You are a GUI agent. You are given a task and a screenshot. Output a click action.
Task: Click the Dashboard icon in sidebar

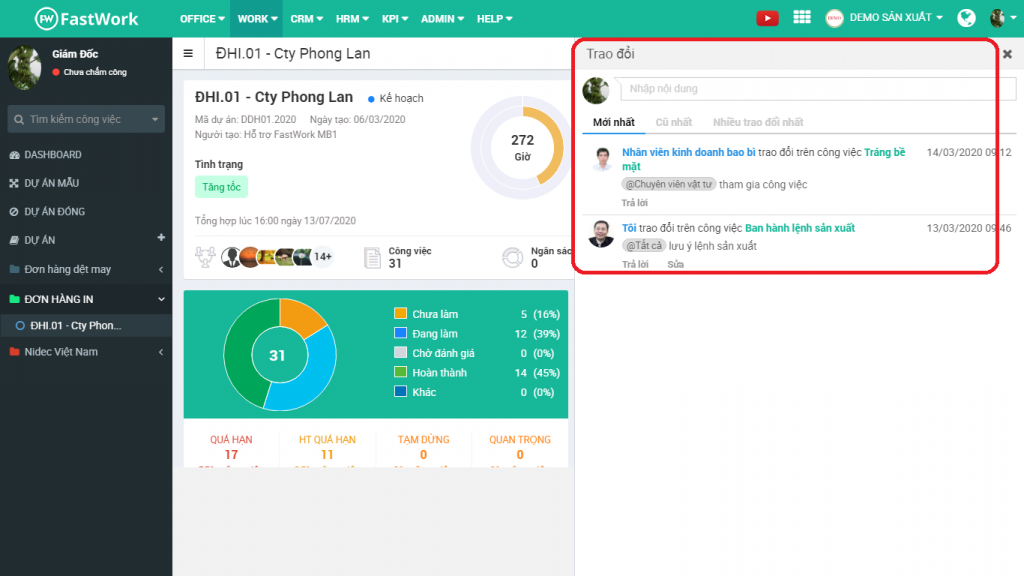(14, 155)
